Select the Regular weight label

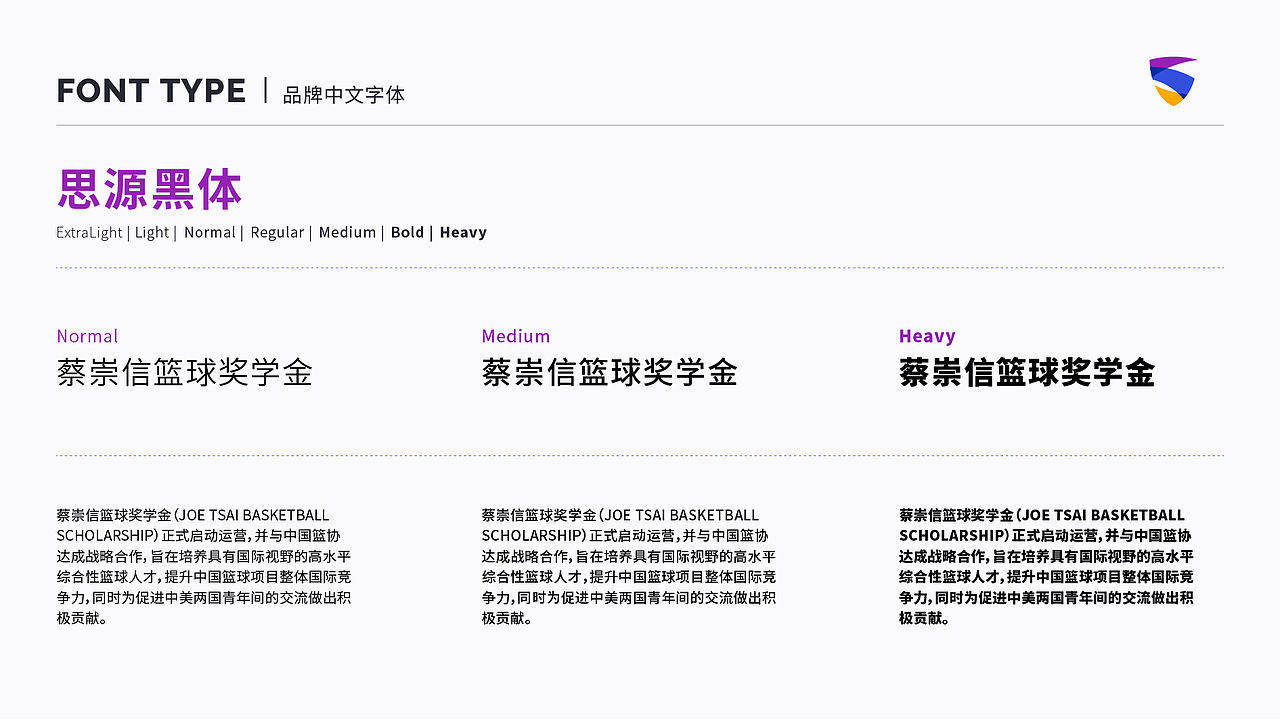point(277,232)
